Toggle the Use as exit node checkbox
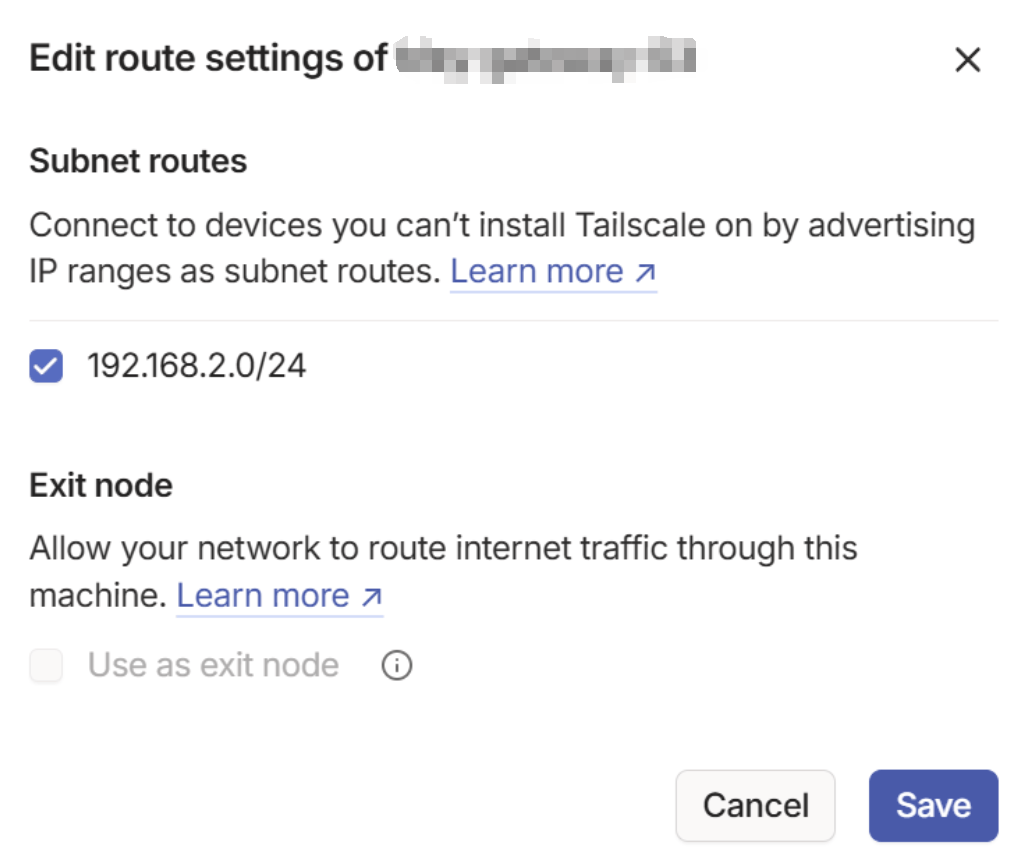 [x=46, y=665]
